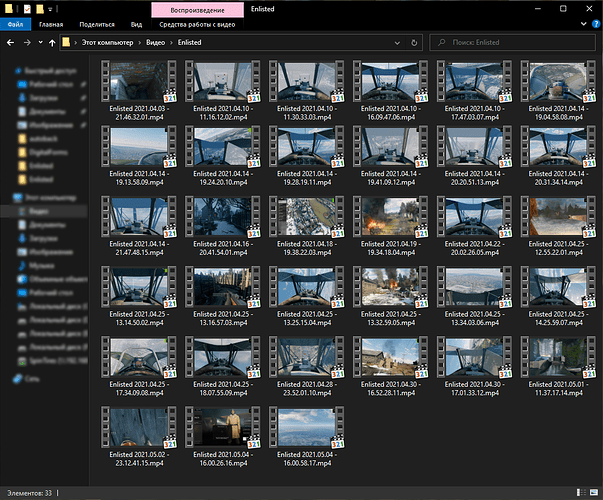Select video Enlisted 2021.04.14 - 20.20.51.13.mp4
The height and width of the screenshot is (500, 603).
pos(474,155)
